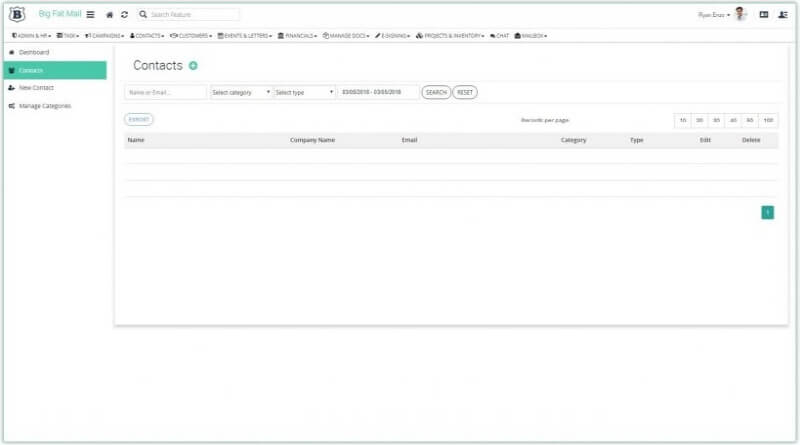Toggle the hamburger menu icon
The width and height of the screenshot is (800, 445).
[90, 15]
